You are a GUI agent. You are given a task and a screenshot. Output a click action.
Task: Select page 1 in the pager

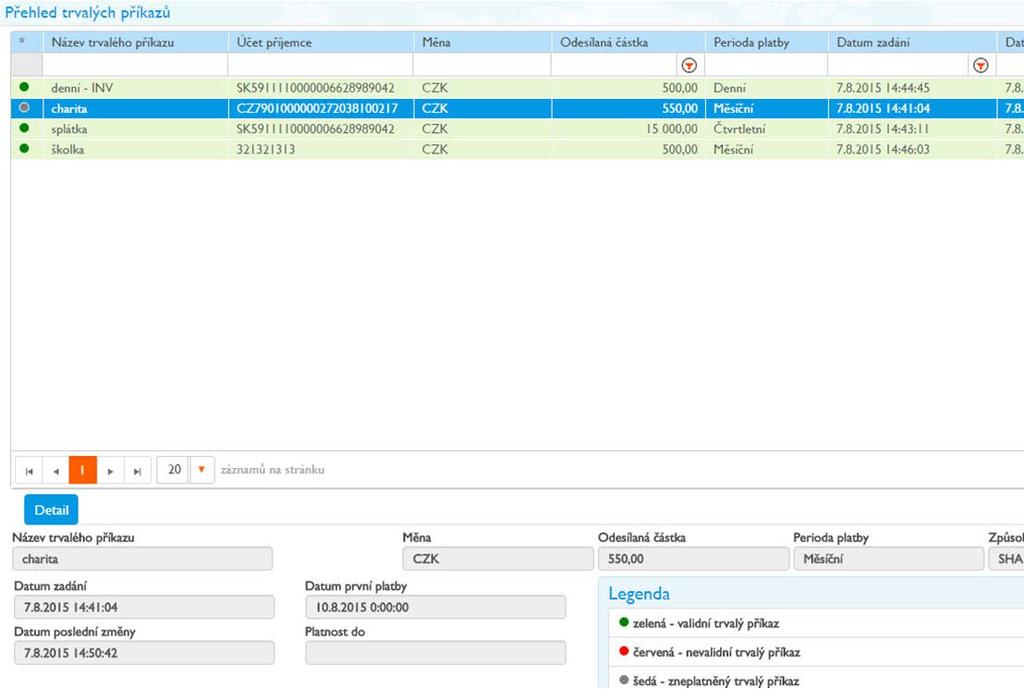point(83,470)
